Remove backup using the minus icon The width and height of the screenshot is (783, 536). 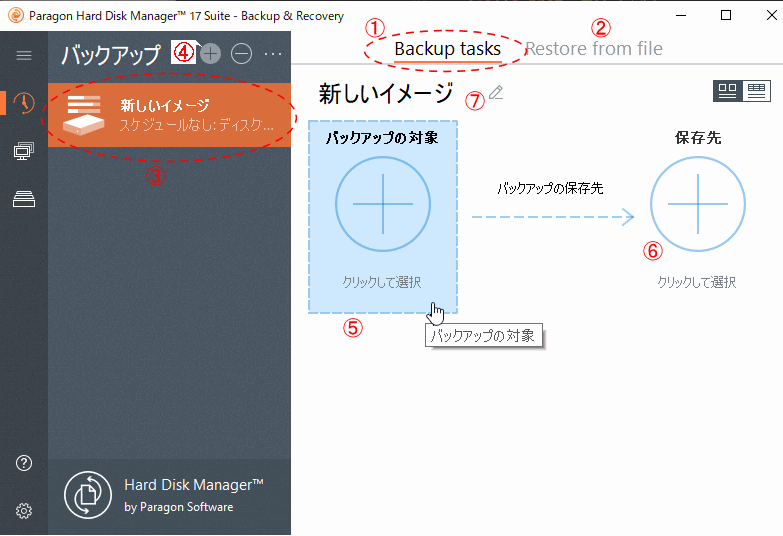click(x=241, y=54)
